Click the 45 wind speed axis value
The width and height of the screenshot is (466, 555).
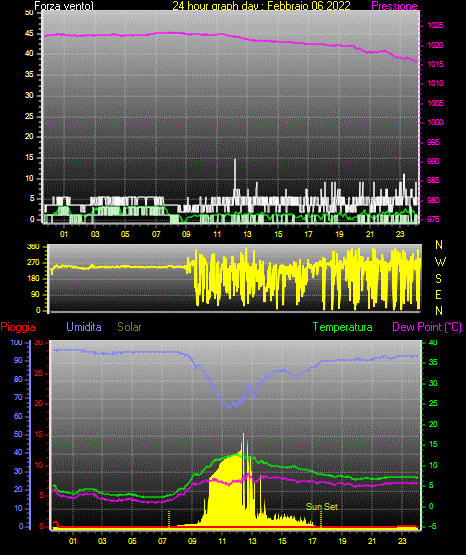click(29, 34)
